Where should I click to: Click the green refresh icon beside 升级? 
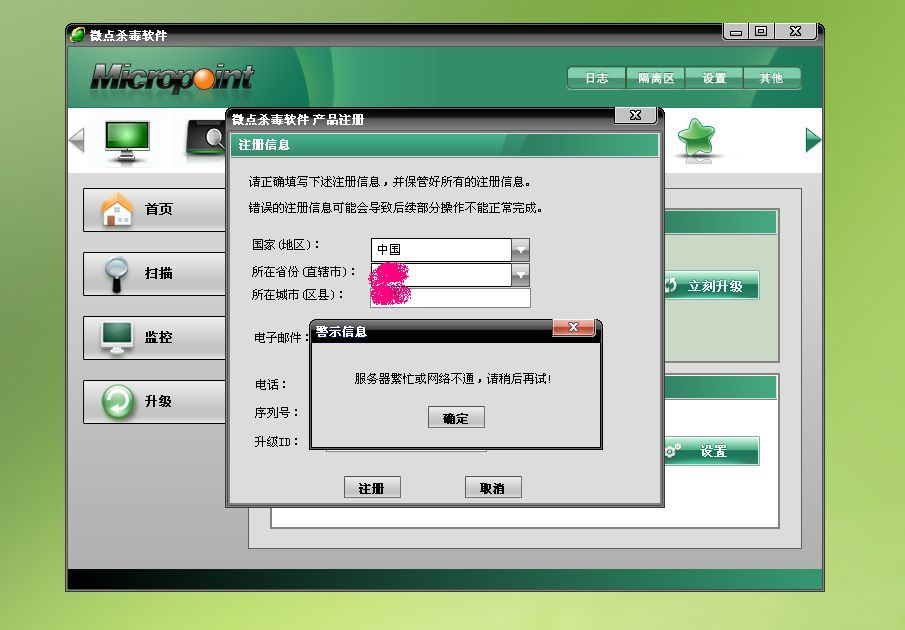pos(118,402)
